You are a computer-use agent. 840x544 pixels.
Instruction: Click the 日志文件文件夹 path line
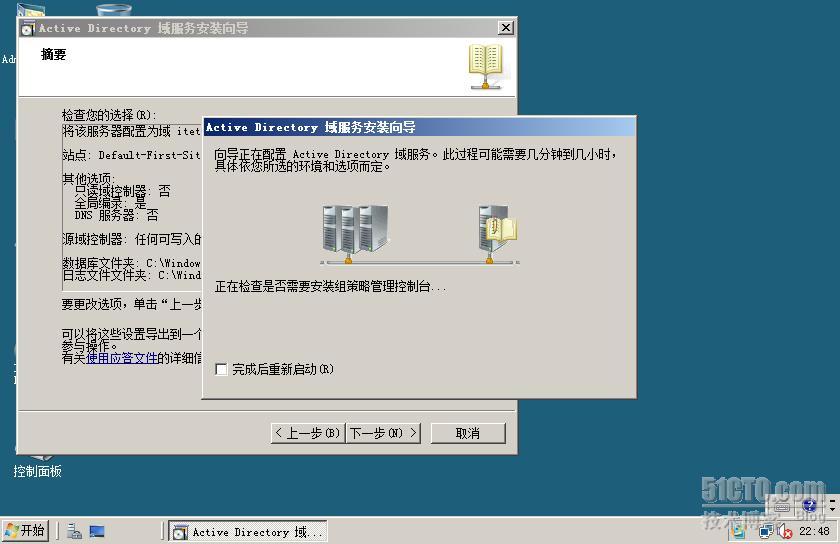[x=131, y=275]
